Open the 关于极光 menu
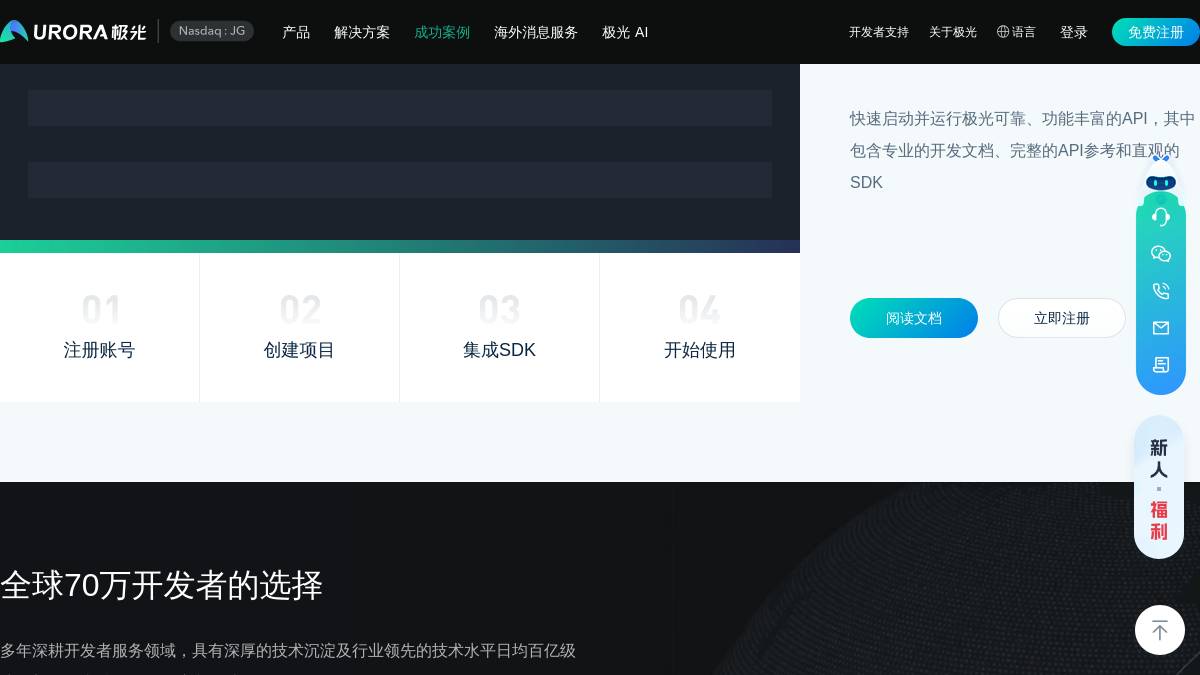The image size is (1200, 675). [x=953, y=32]
